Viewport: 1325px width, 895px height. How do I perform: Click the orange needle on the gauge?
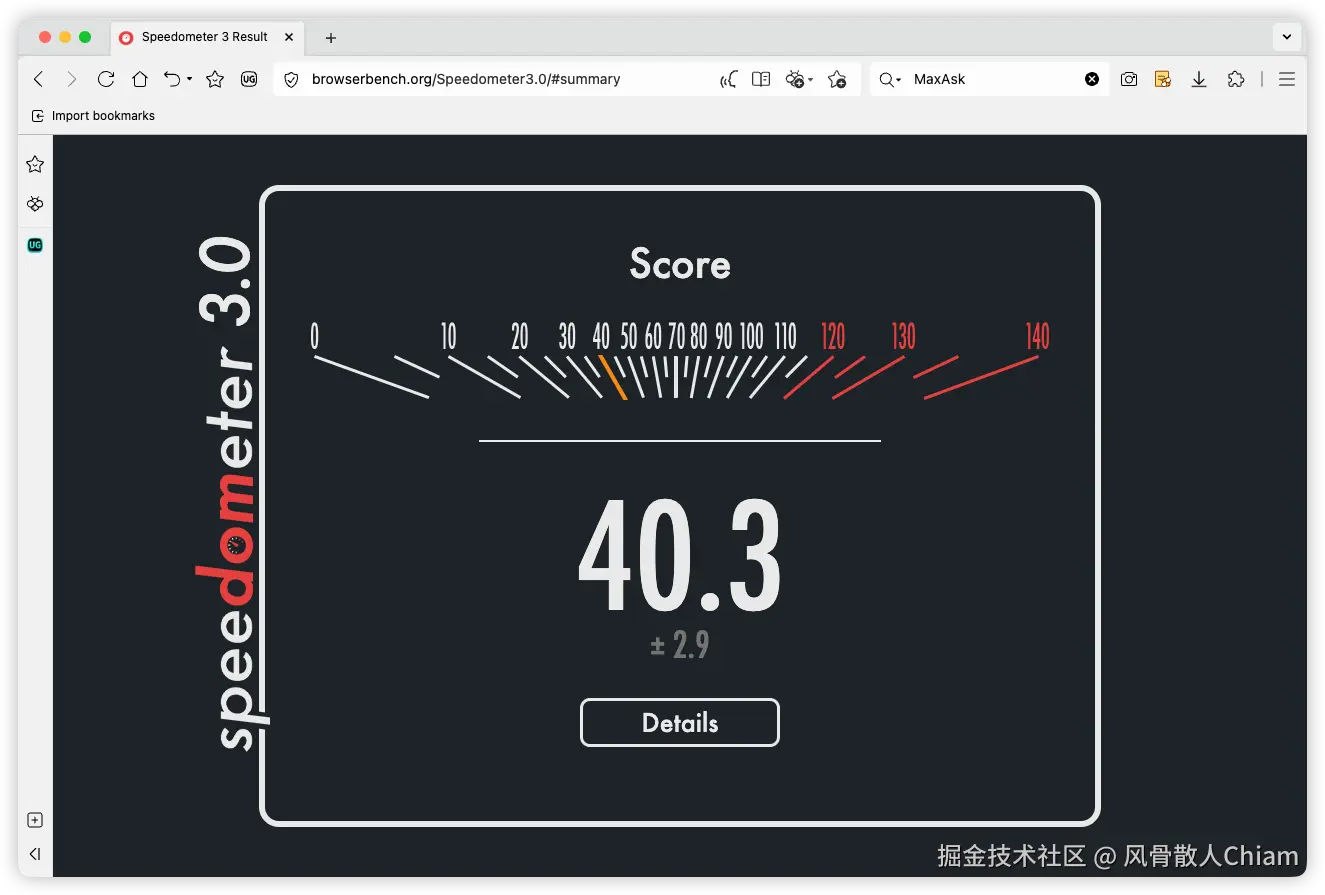[613, 378]
